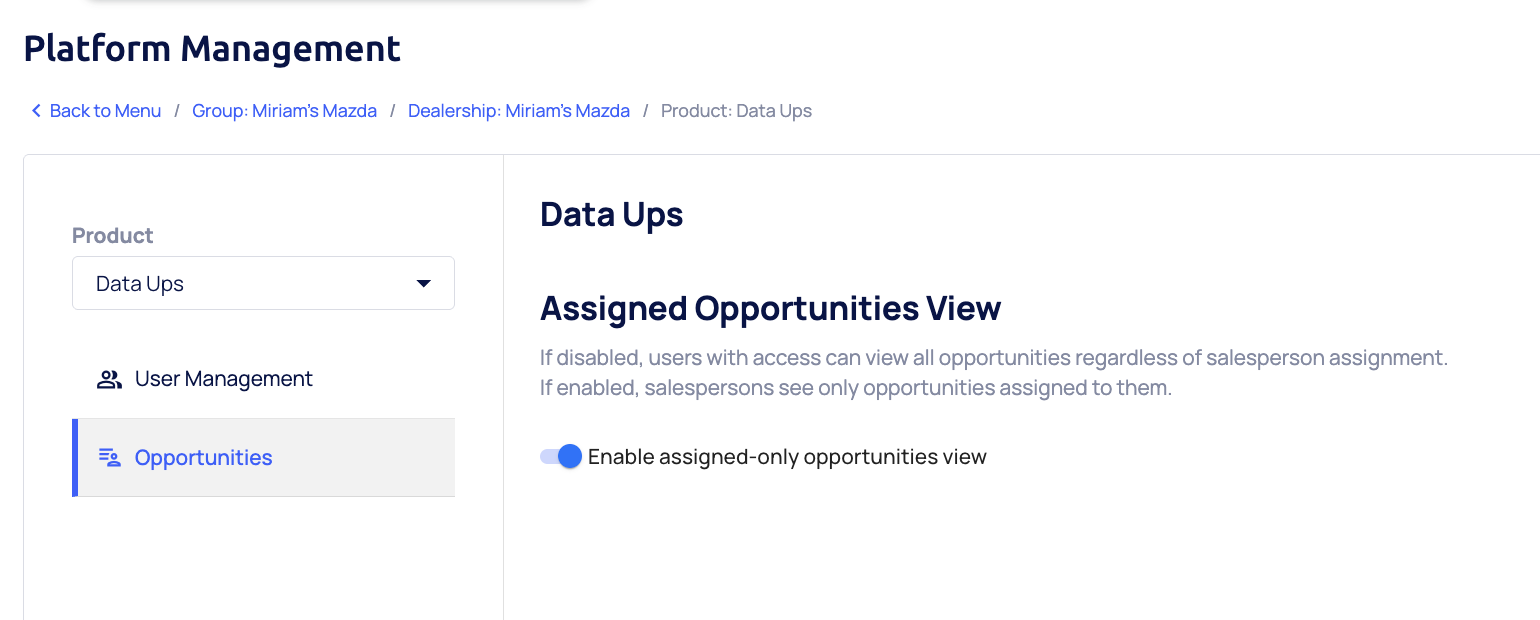Click the Platform Management page title

(212, 48)
